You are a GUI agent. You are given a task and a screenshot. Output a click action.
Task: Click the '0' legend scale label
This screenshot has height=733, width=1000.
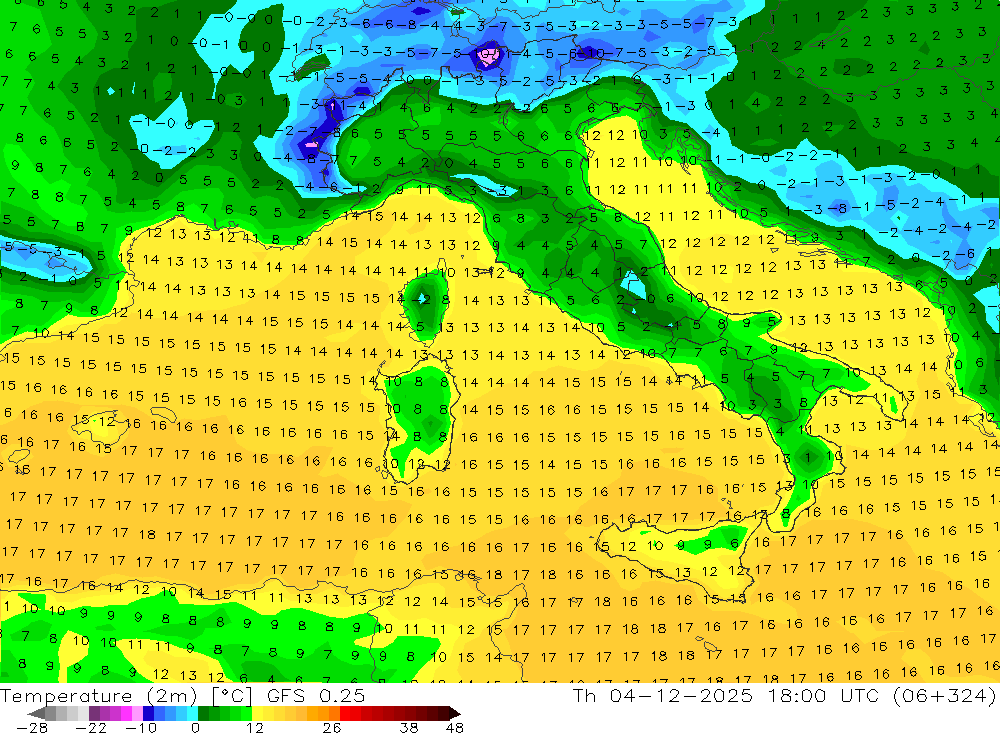196,728
